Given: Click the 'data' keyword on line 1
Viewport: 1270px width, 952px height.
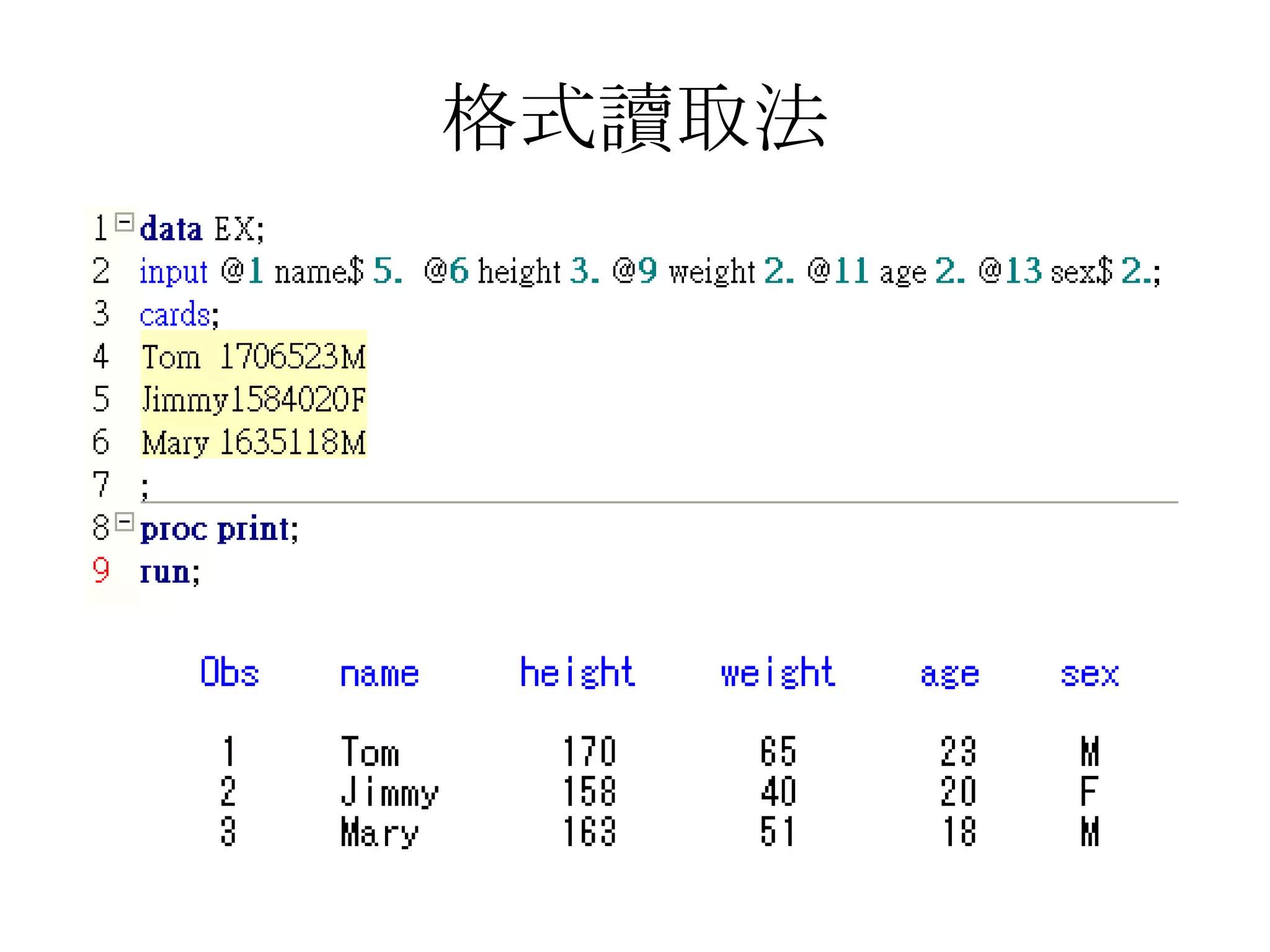Looking at the screenshot, I should 171,229.
